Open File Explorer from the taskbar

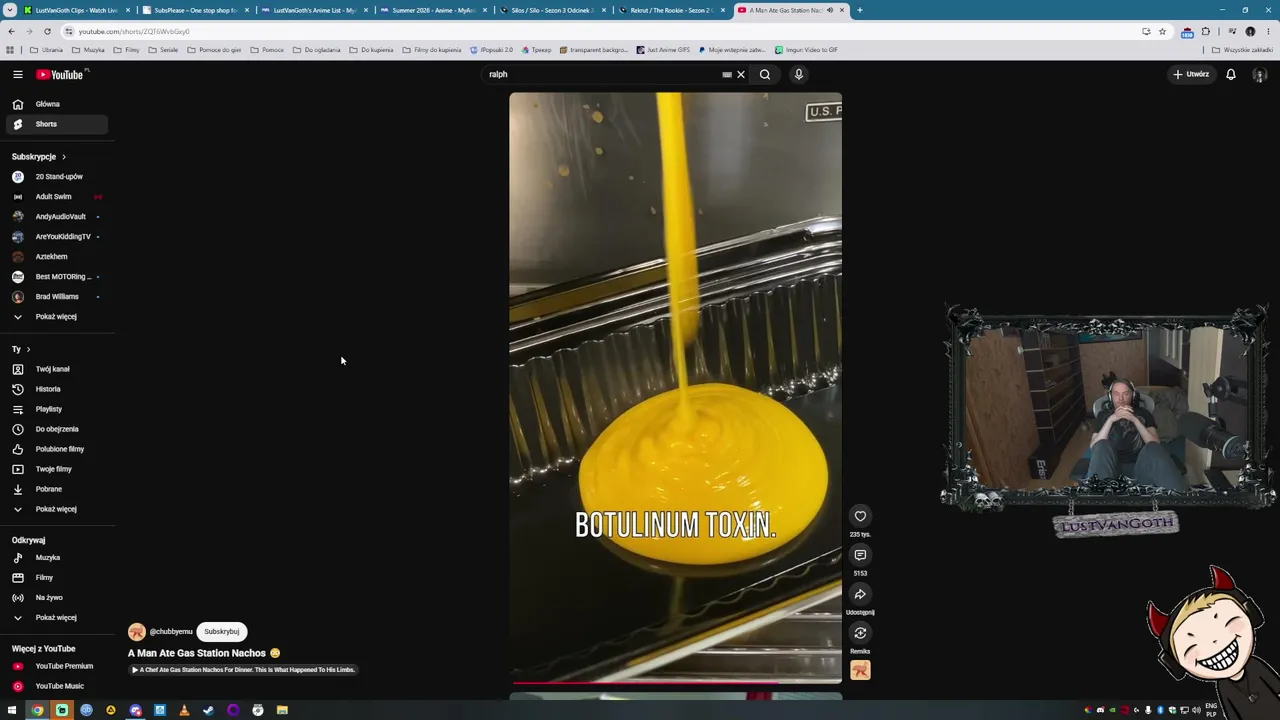[282, 710]
